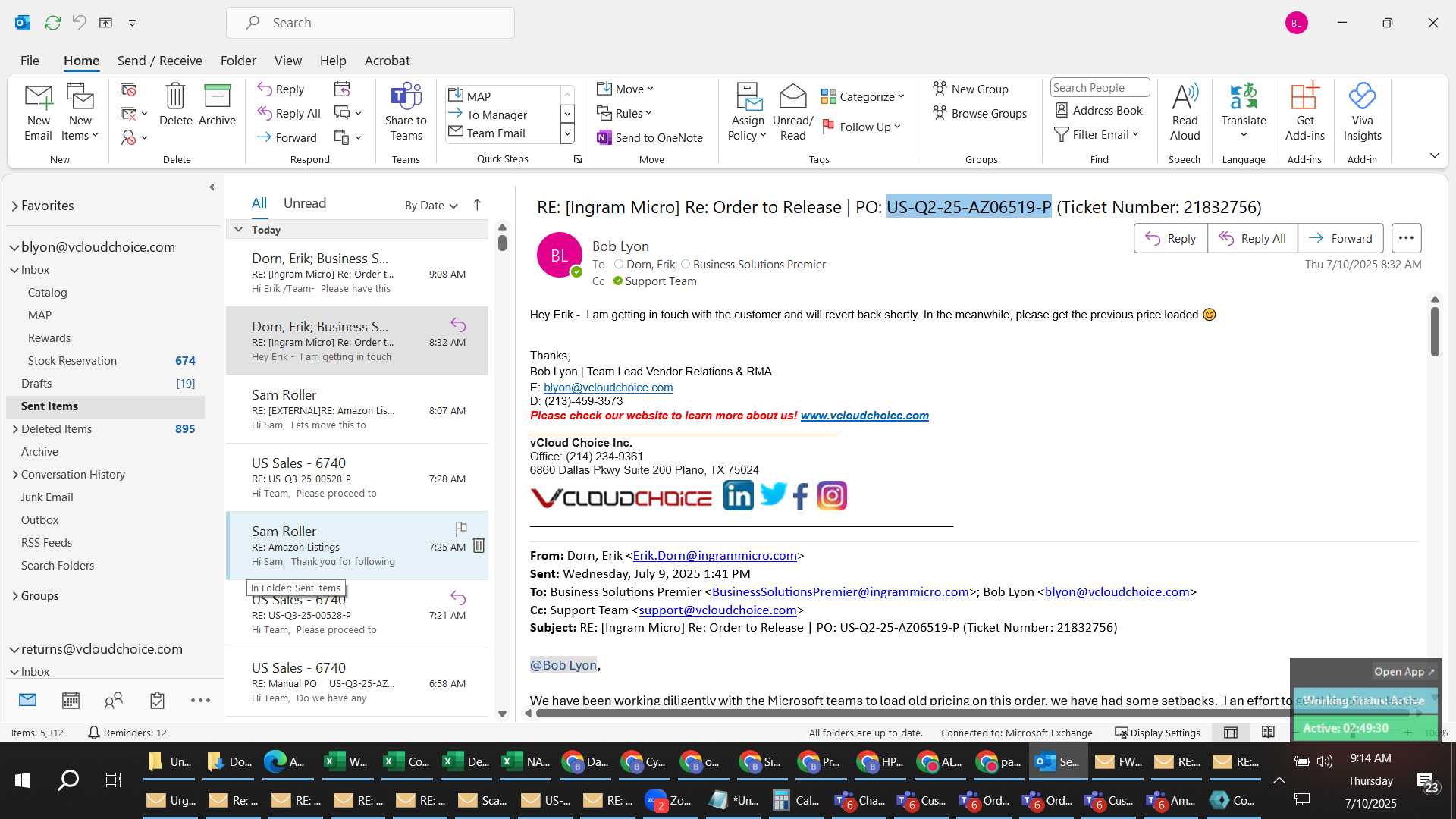This screenshot has height=819, width=1456.
Task: Click the Instagram icon in signature
Action: click(x=832, y=496)
